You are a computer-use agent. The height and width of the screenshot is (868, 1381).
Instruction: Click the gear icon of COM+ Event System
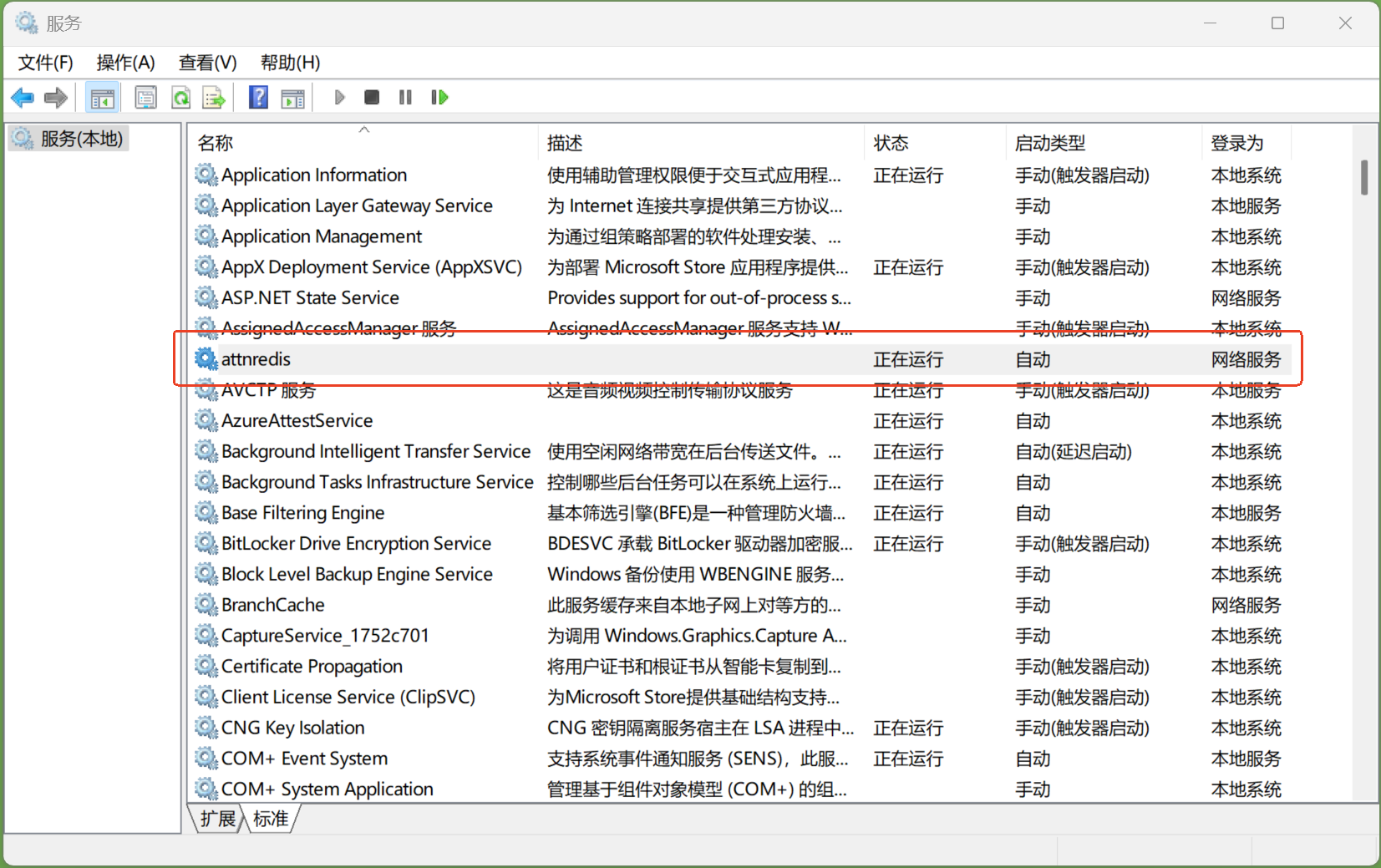(x=206, y=759)
